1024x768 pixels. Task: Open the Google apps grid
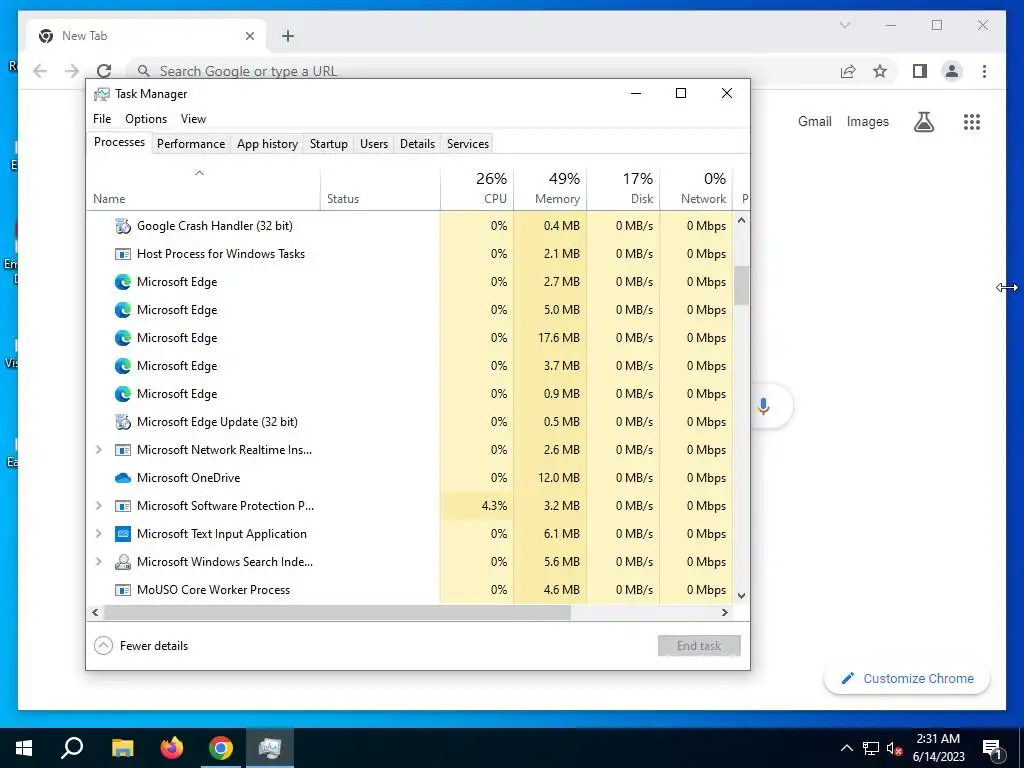972,121
